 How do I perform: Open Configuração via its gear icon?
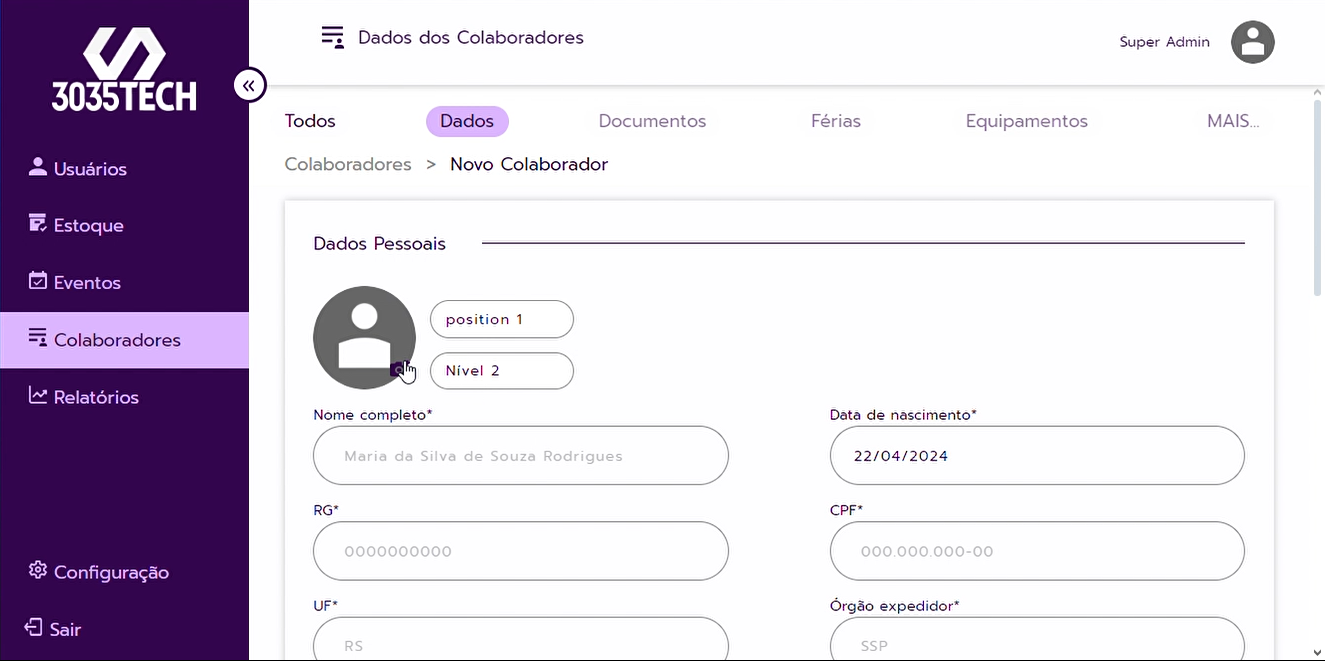pos(38,570)
